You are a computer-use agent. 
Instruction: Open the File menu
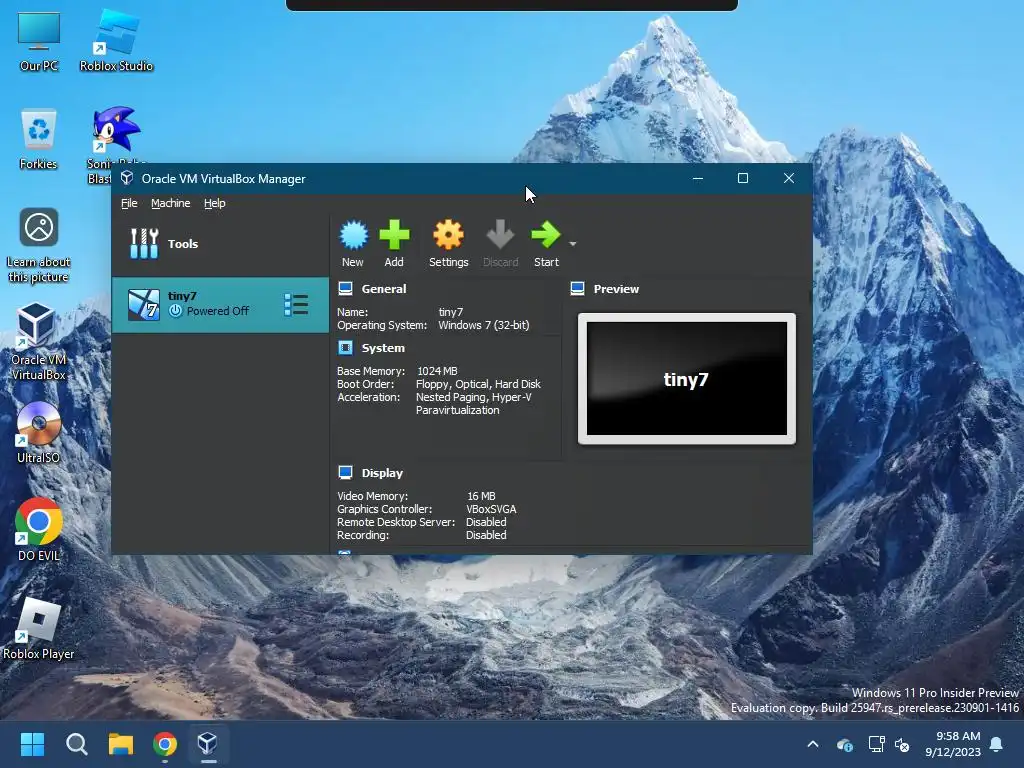(x=129, y=203)
